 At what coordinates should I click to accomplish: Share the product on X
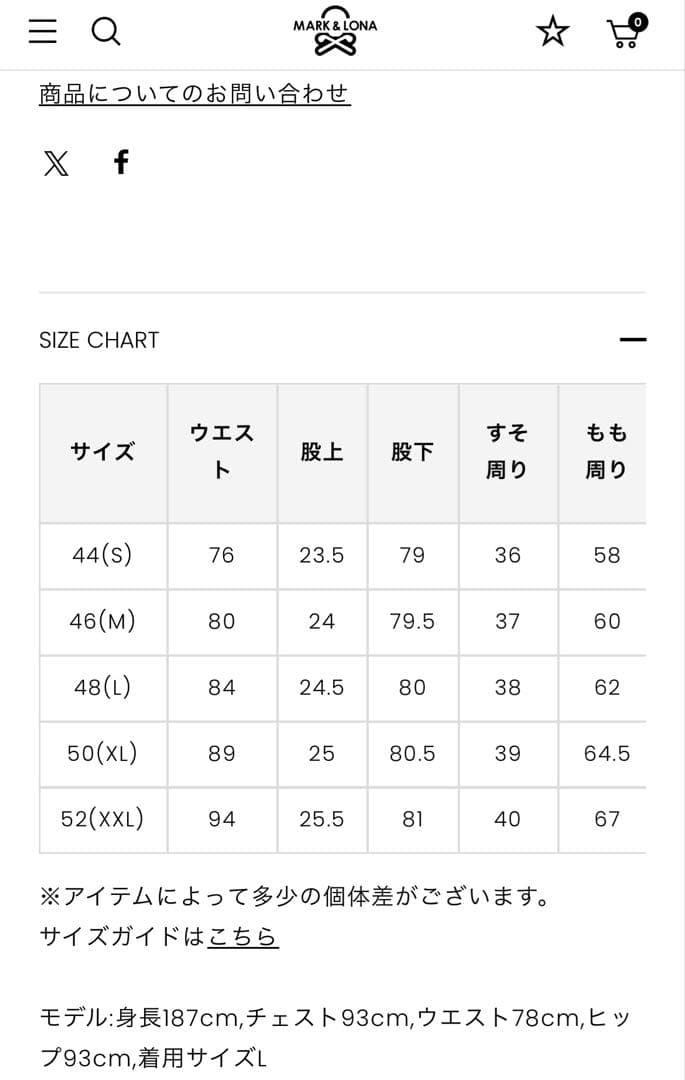[55, 162]
